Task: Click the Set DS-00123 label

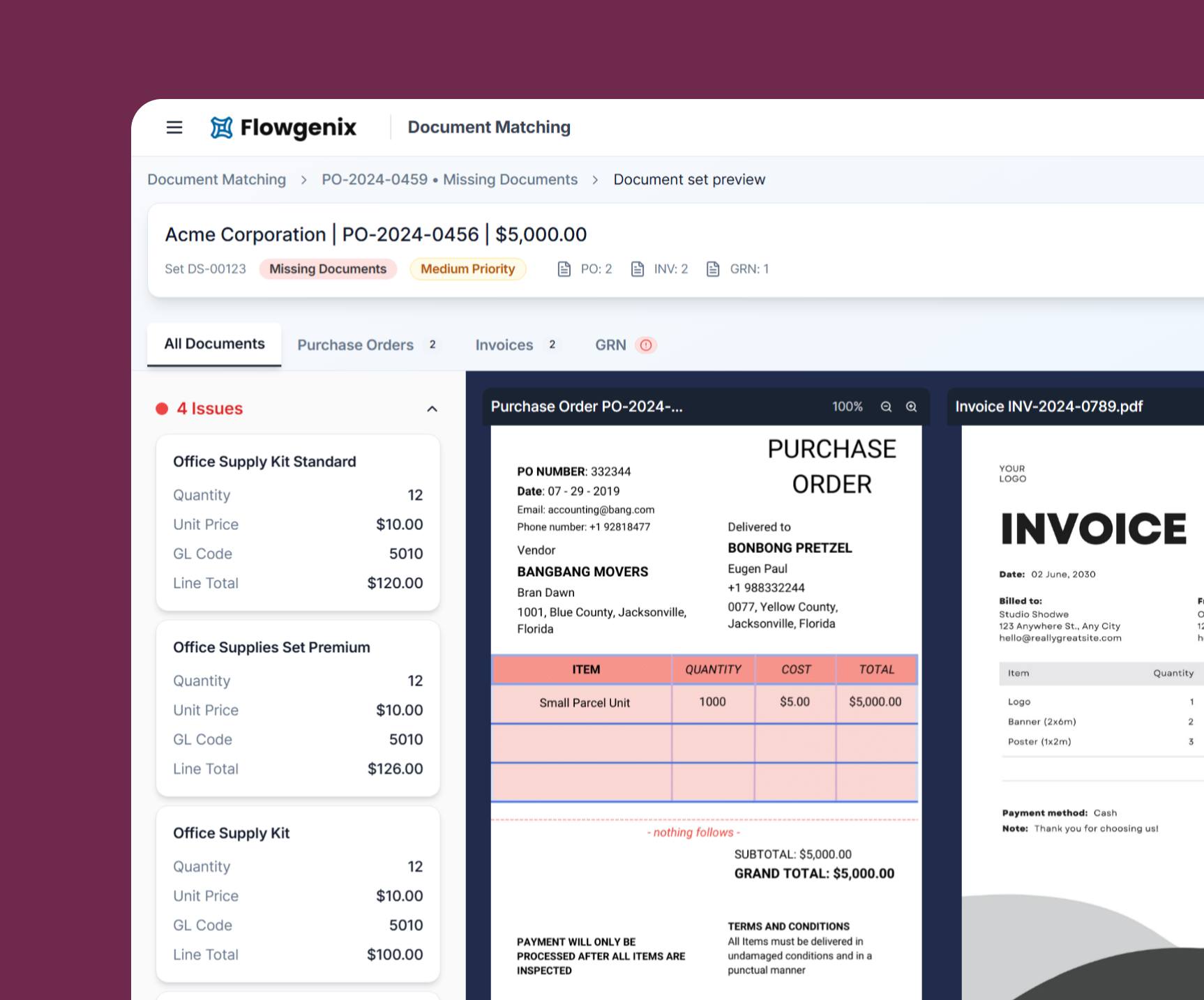Action: pyautogui.click(x=205, y=269)
